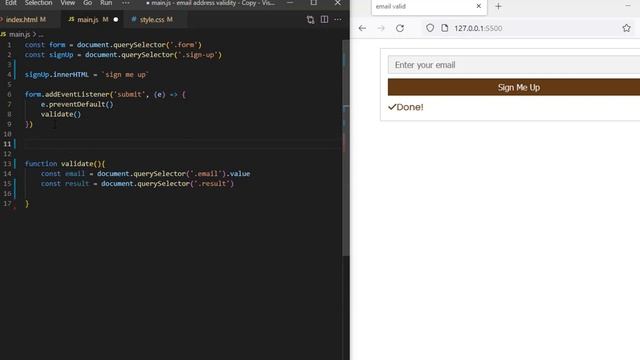640x360 pixels.
Task: Switch to the index.html editor tab
Action: (25, 19)
